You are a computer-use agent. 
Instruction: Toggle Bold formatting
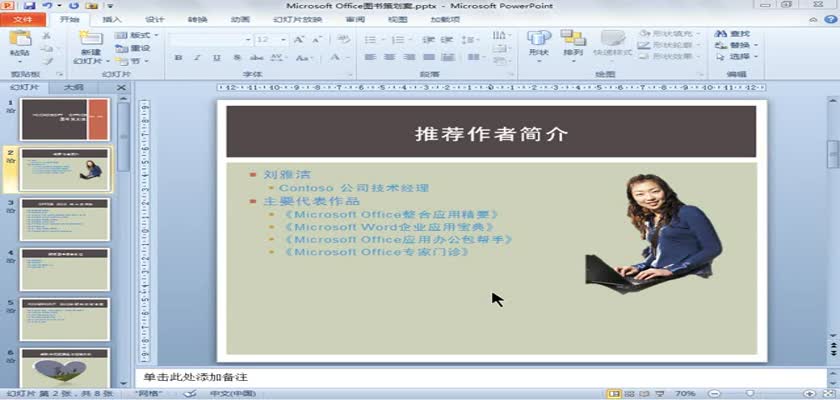tap(178, 57)
